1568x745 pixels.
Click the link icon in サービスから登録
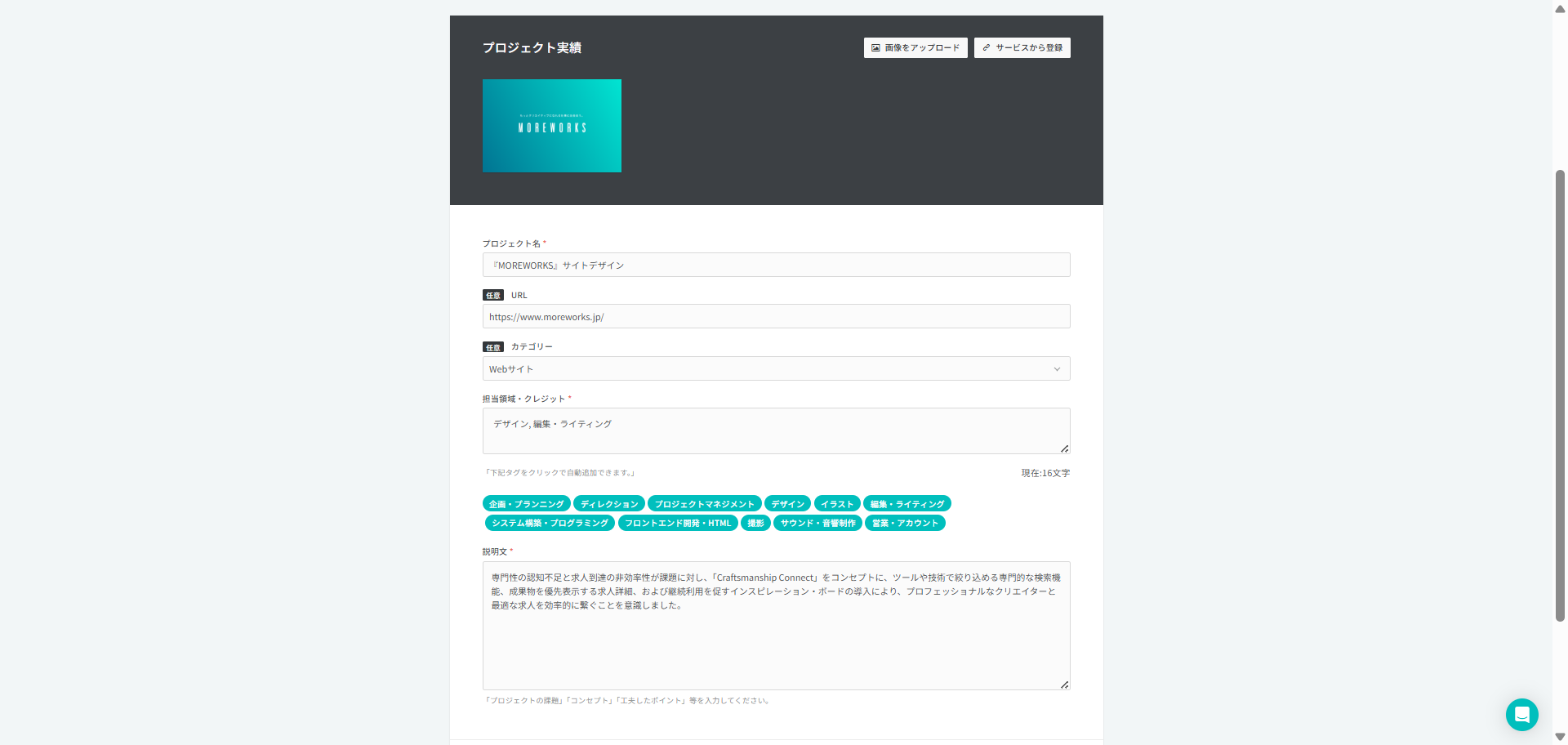[x=987, y=48]
